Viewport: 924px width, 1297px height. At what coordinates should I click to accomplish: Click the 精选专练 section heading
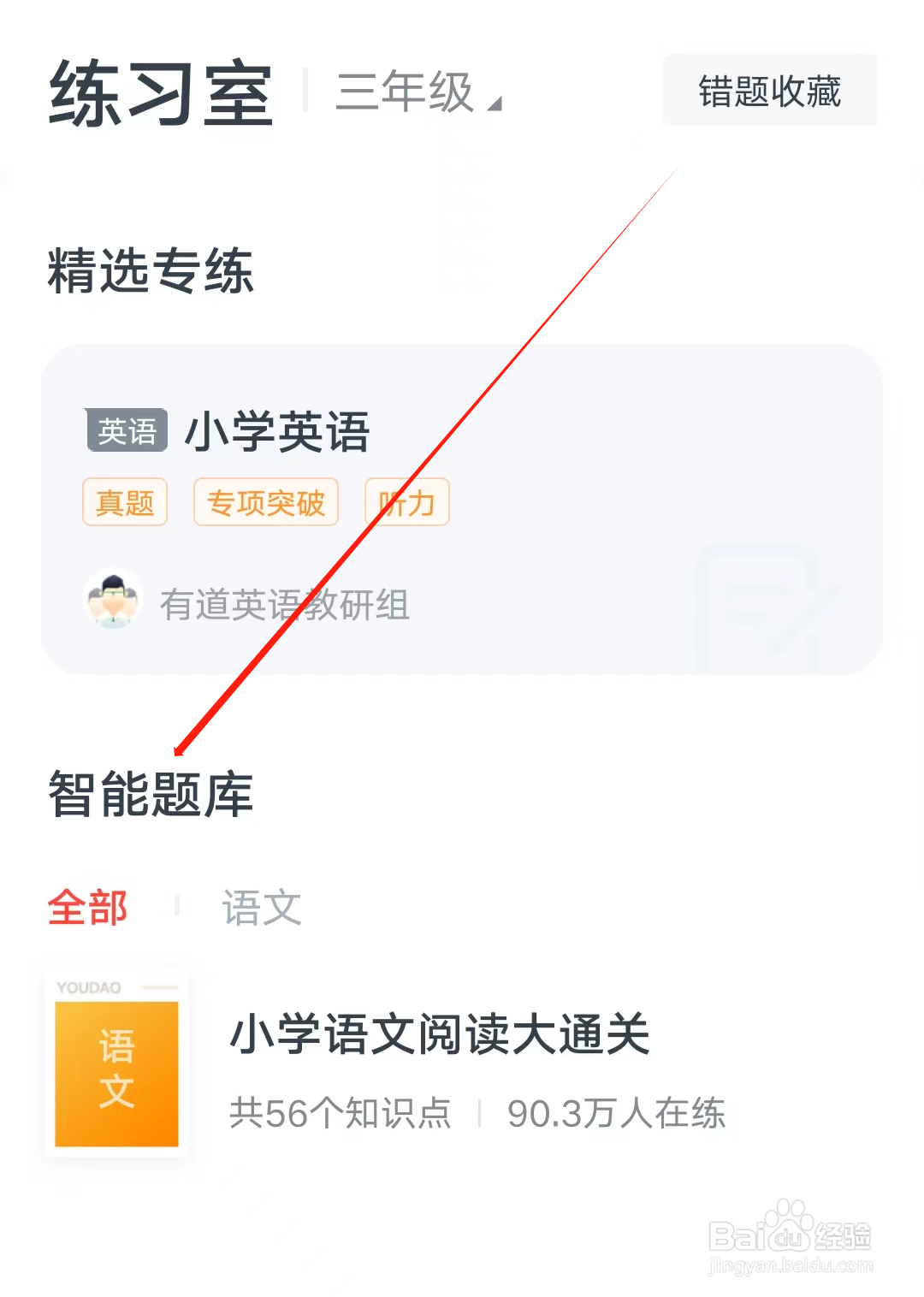pyautogui.click(x=151, y=270)
